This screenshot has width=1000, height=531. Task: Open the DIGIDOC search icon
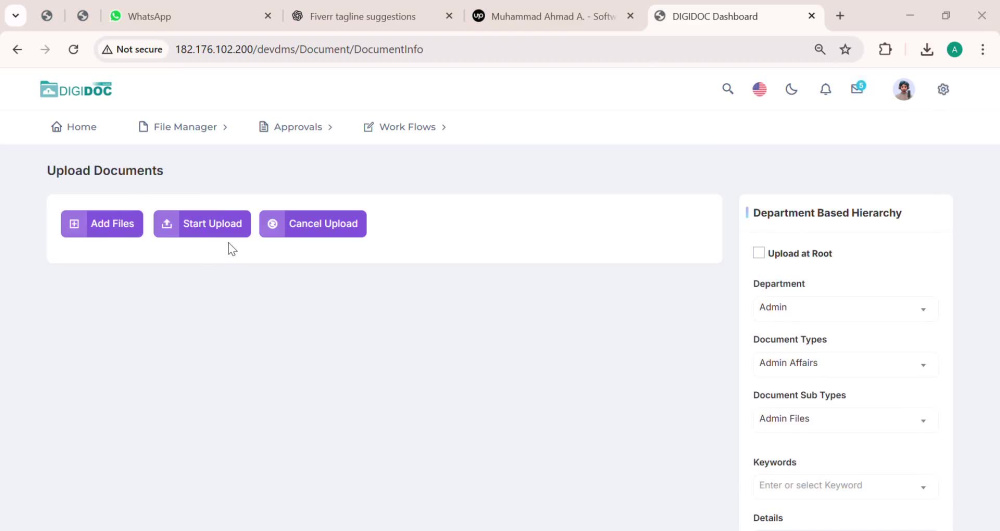coord(728,89)
